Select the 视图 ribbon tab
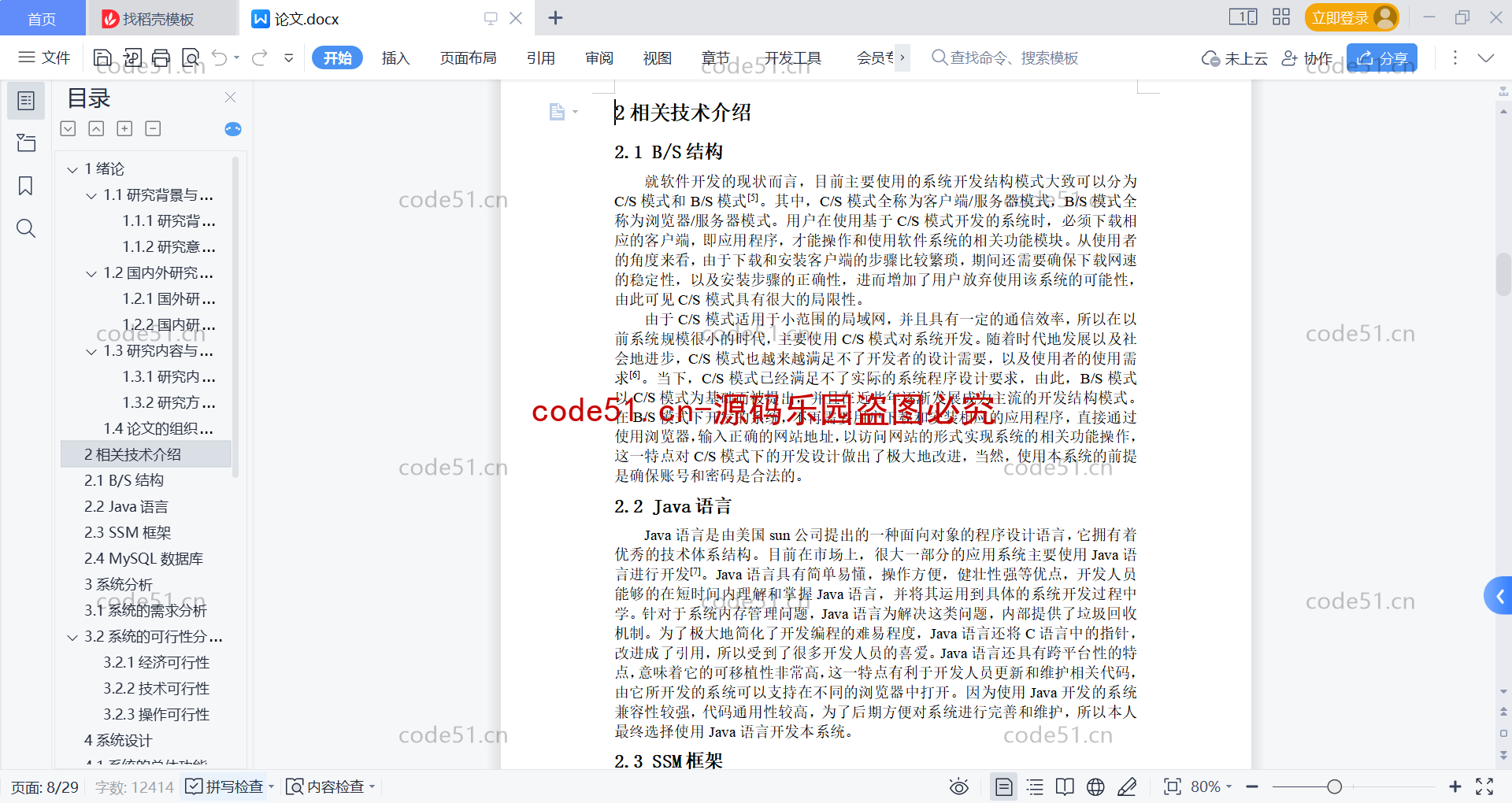This screenshot has width=1512, height=803. click(x=658, y=57)
